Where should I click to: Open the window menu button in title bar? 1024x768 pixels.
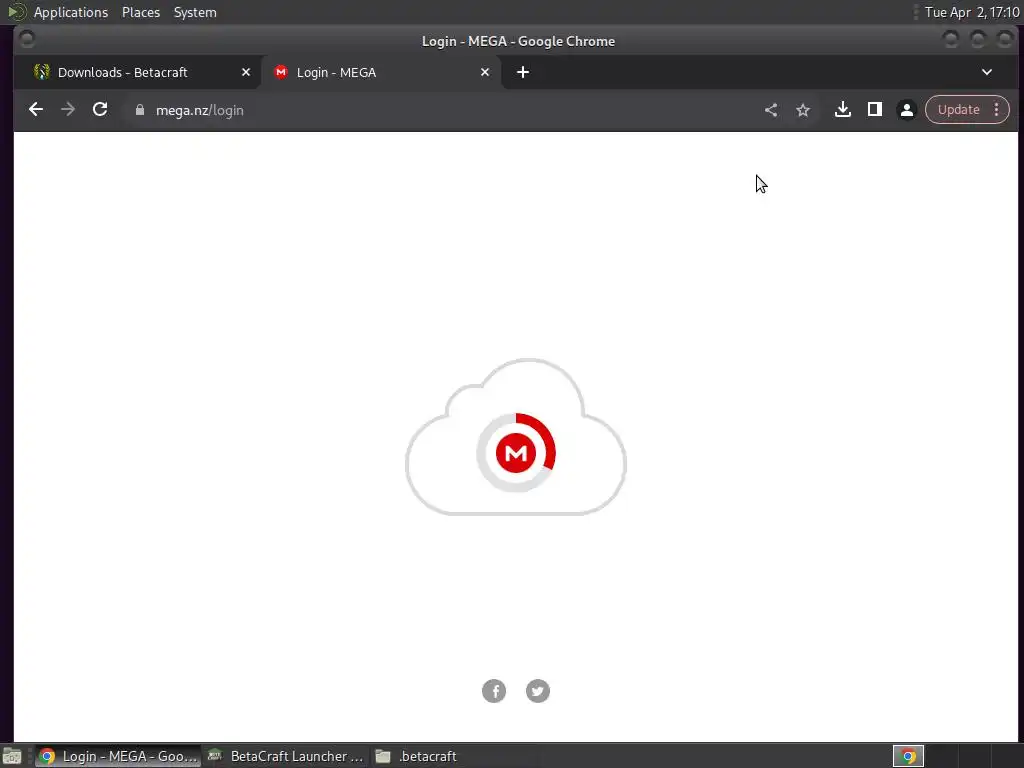coord(27,40)
